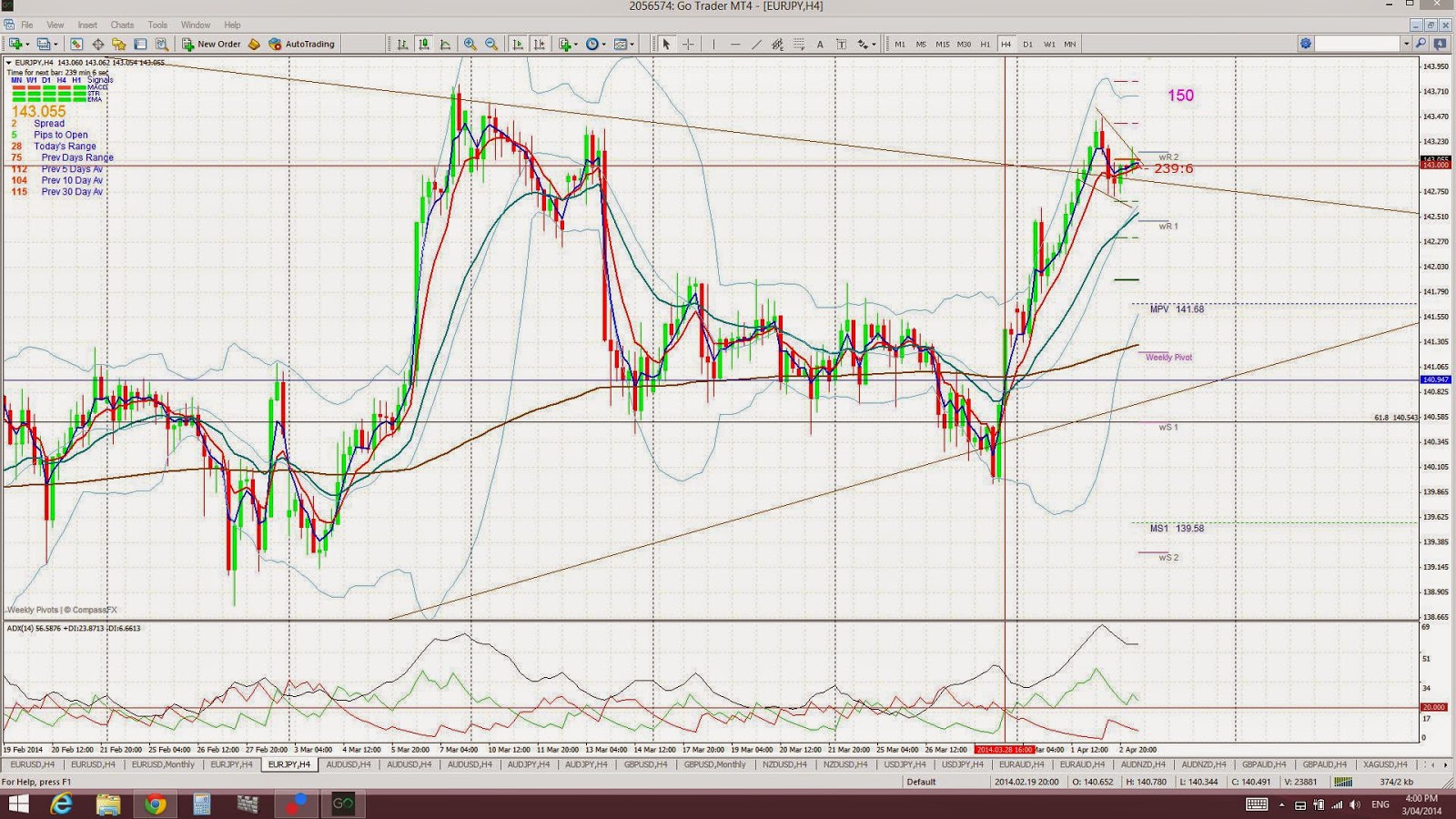The image size is (1456, 819).
Task: Expand the Profiles dropdown arrow
Action: 56,44
